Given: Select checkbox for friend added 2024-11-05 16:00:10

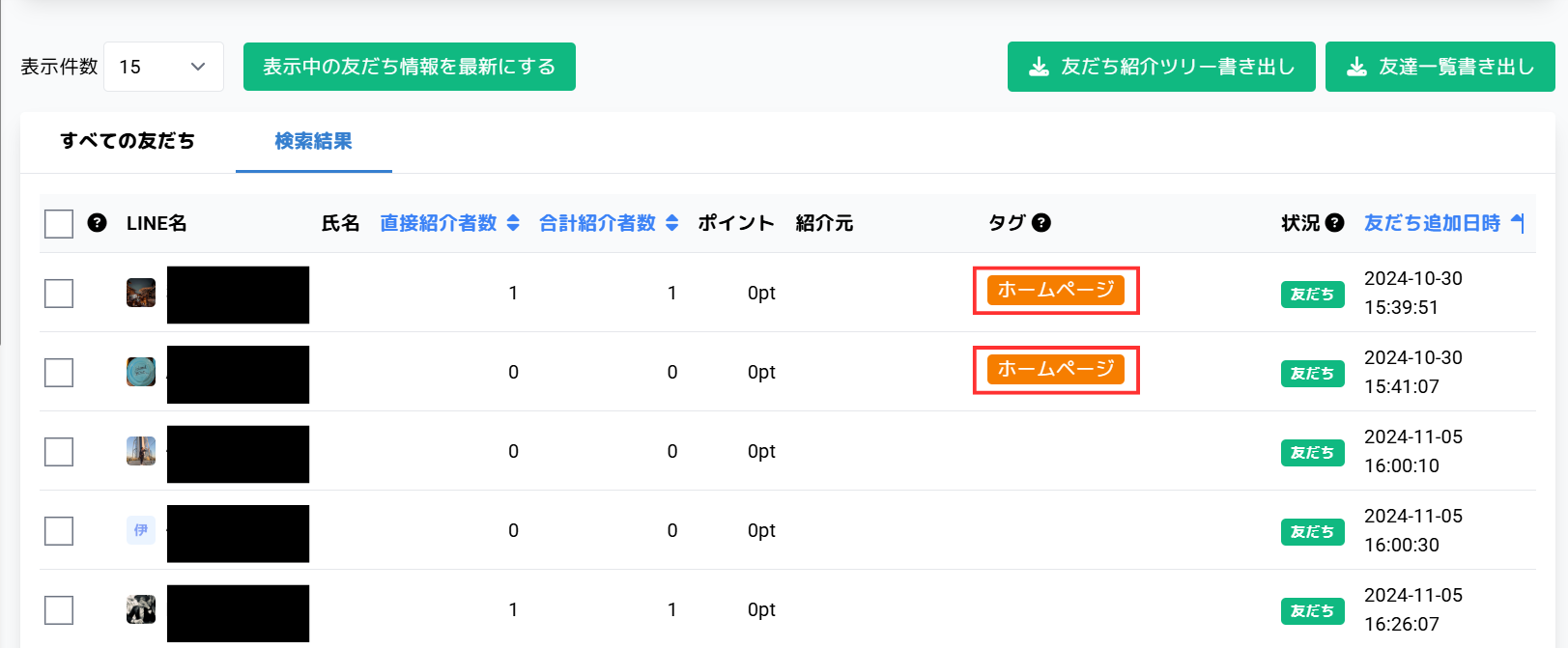Looking at the screenshot, I should click(59, 452).
